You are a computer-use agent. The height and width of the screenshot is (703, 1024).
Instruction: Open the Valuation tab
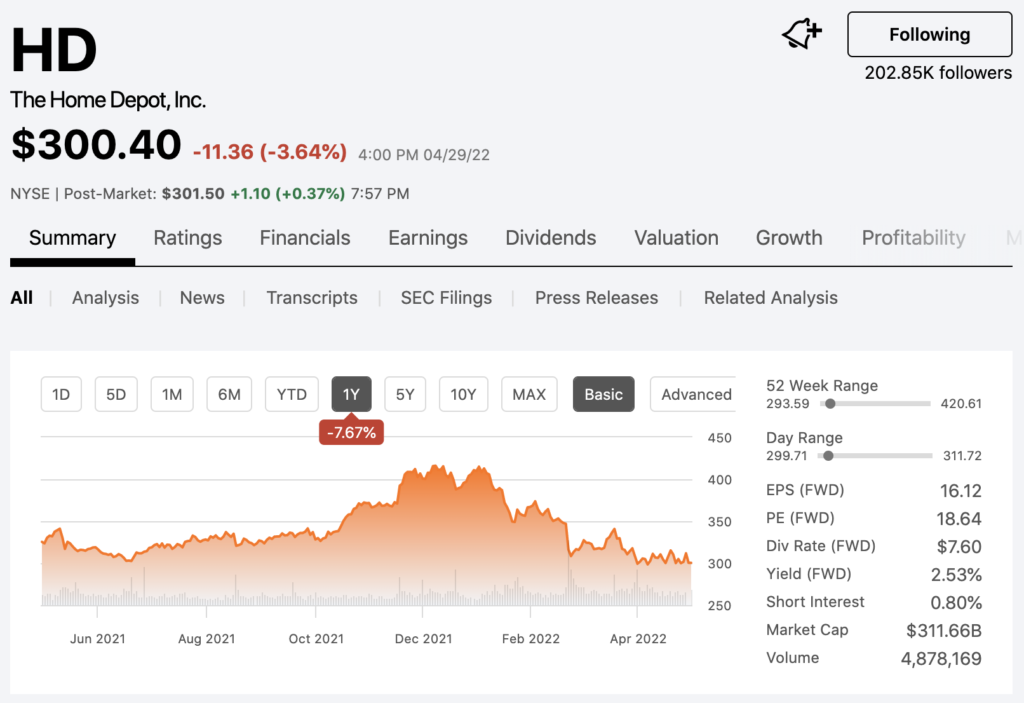click(676, 238)
